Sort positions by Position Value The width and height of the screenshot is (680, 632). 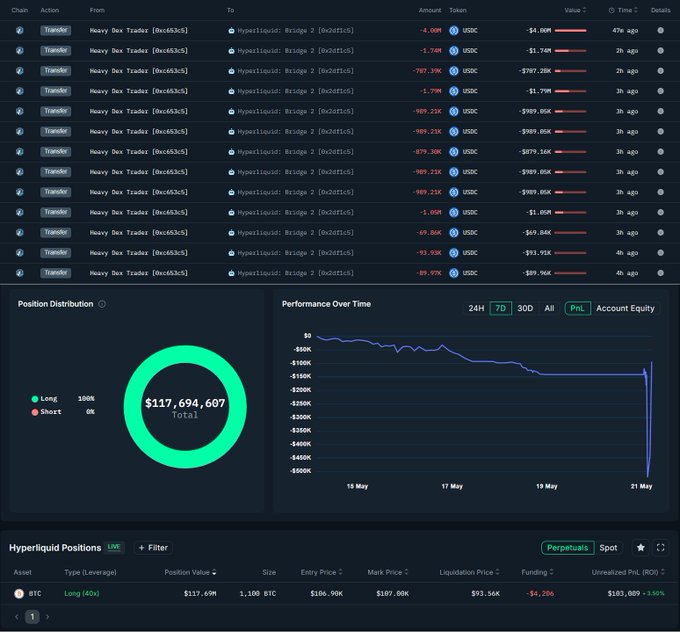tap(189, 572)
